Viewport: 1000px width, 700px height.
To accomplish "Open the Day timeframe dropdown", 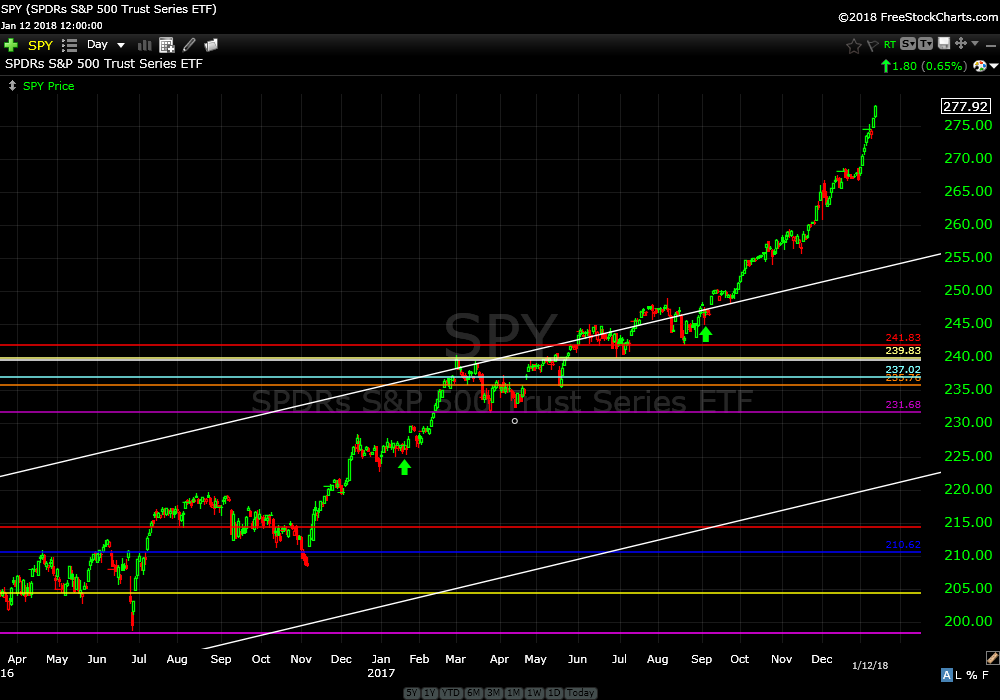I will 106,45.
